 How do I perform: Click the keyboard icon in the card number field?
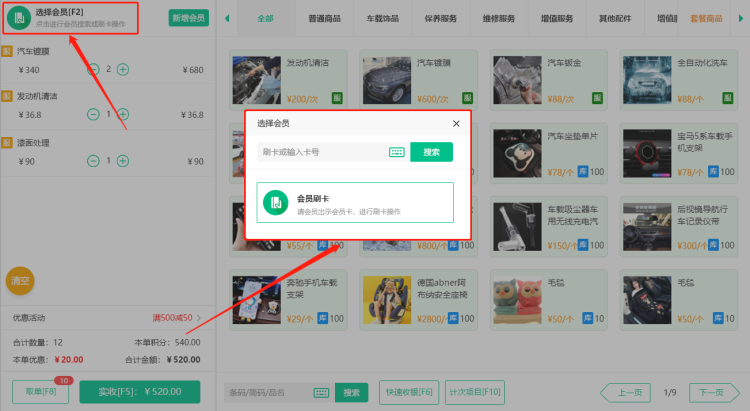pos(396,152)
